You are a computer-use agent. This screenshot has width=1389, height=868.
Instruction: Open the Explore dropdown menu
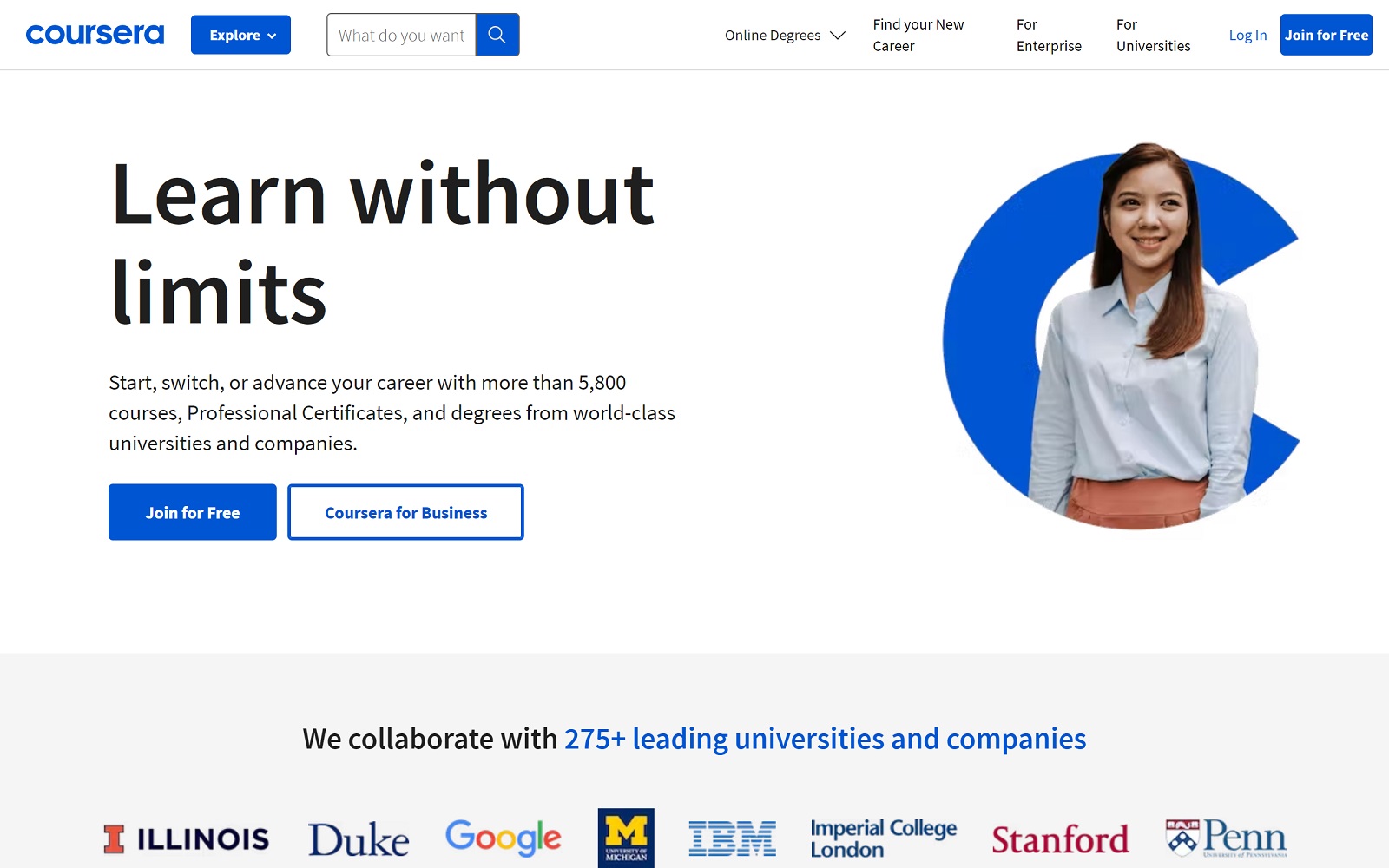[x=240, y=35]
